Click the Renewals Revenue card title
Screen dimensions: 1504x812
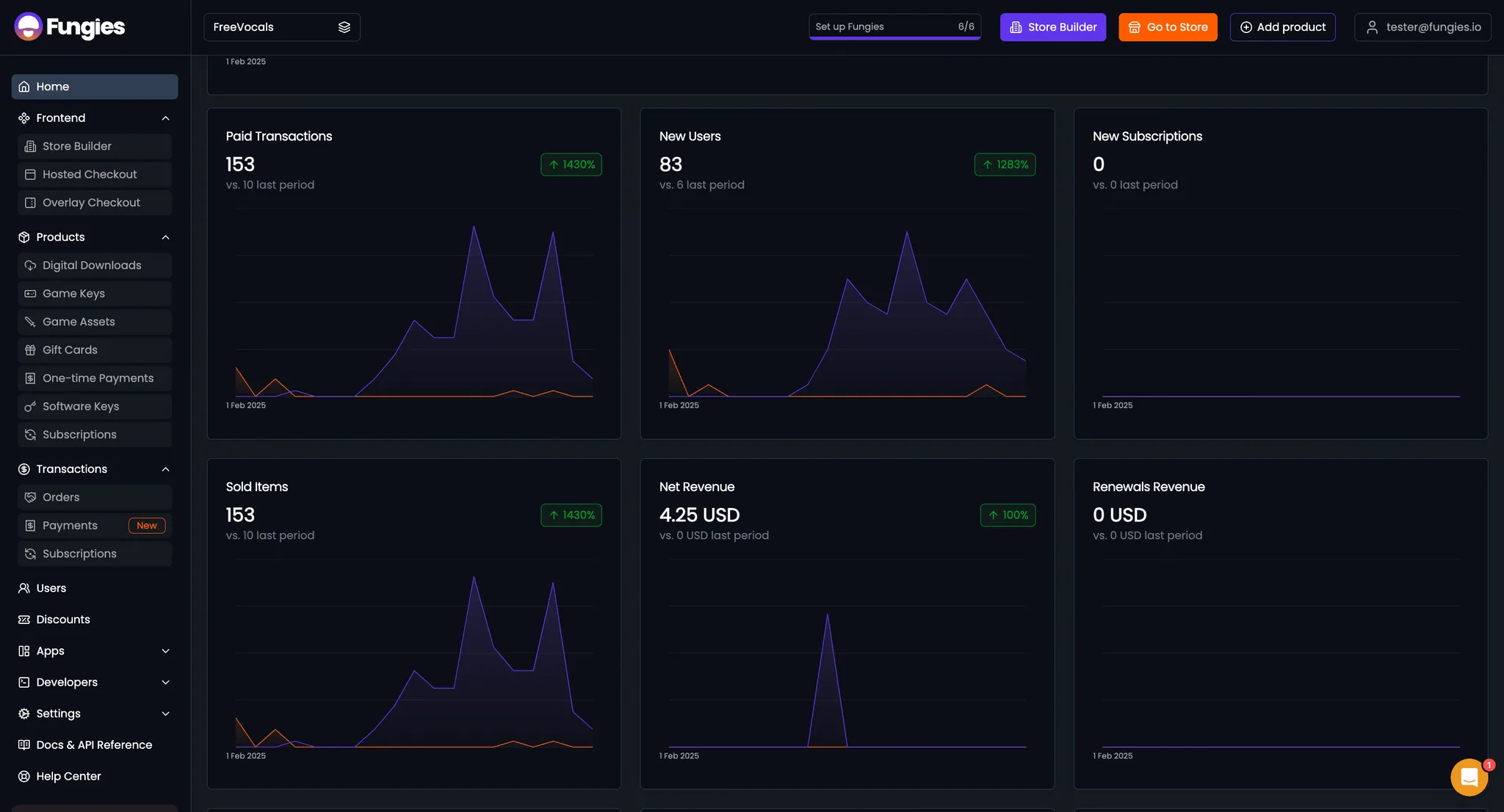tap(1149, 487)
